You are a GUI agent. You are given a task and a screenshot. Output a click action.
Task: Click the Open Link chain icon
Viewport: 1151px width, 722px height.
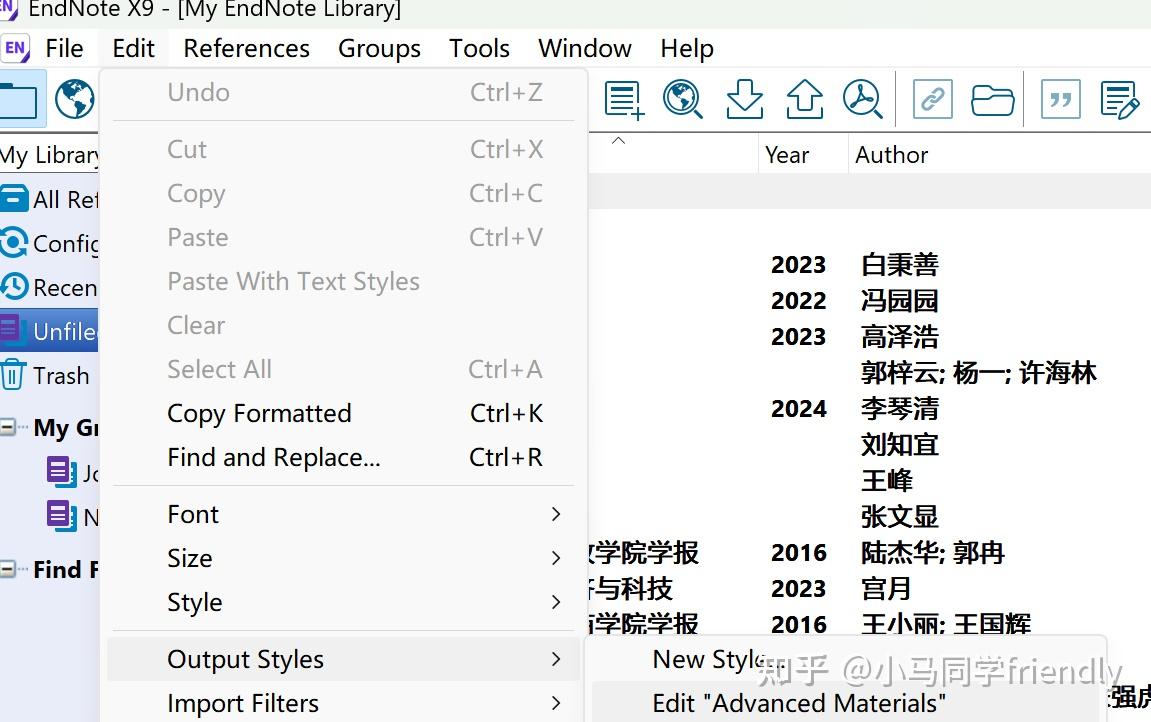point(932,99)
